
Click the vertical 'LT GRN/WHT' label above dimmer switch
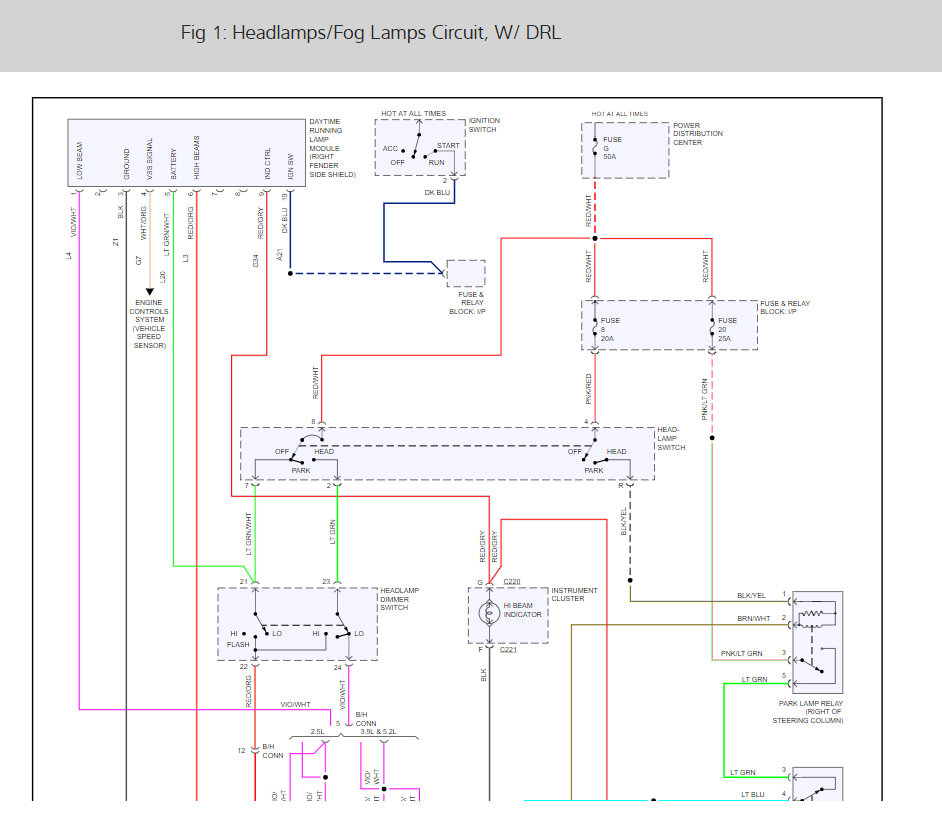point(248,534)
